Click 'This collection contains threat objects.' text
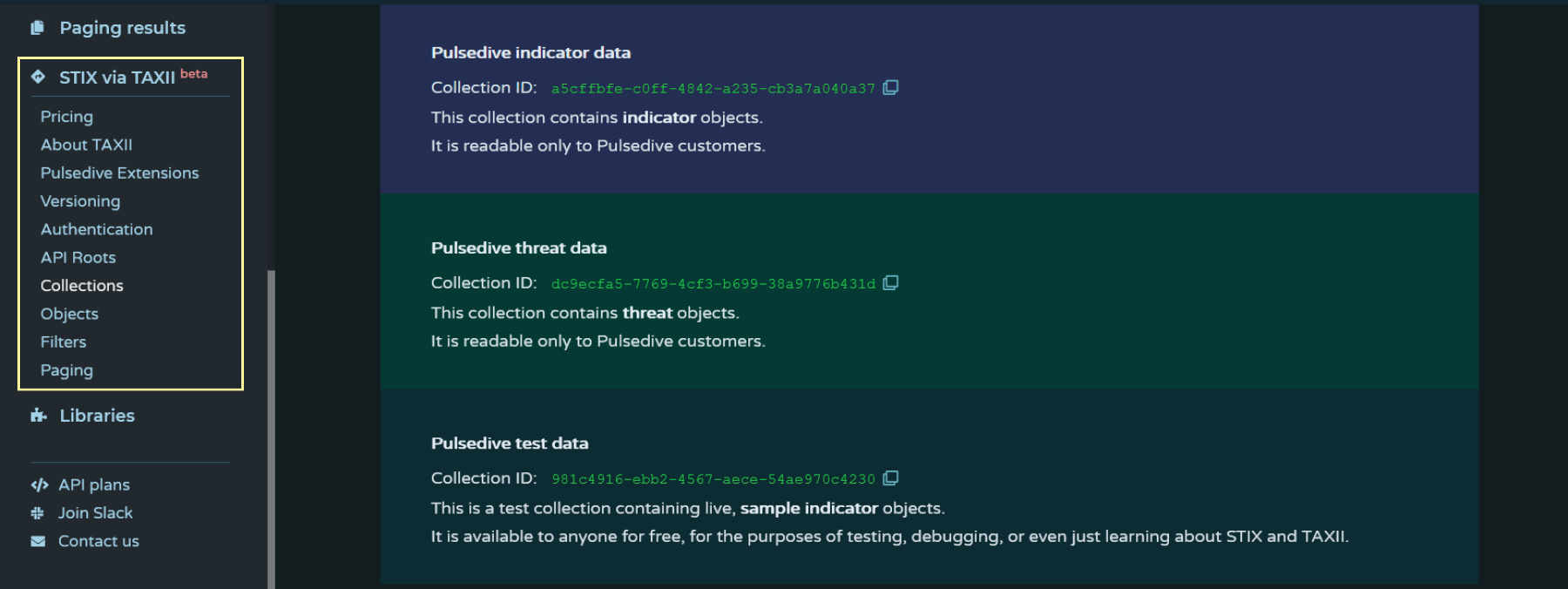This screenshot has width=1568, height=589. [x=585, y=312]
